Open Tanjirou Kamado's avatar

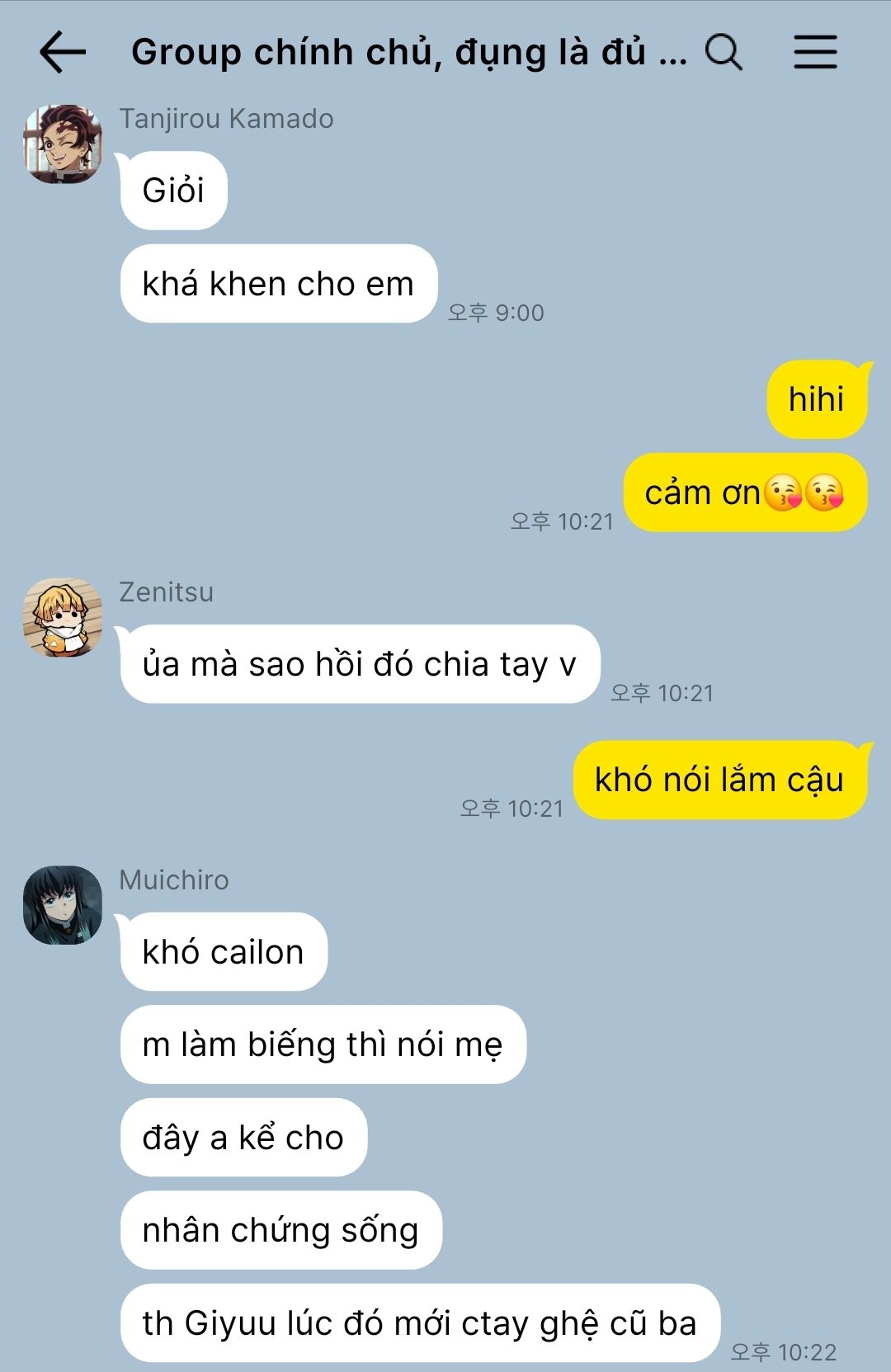point(63,144)
